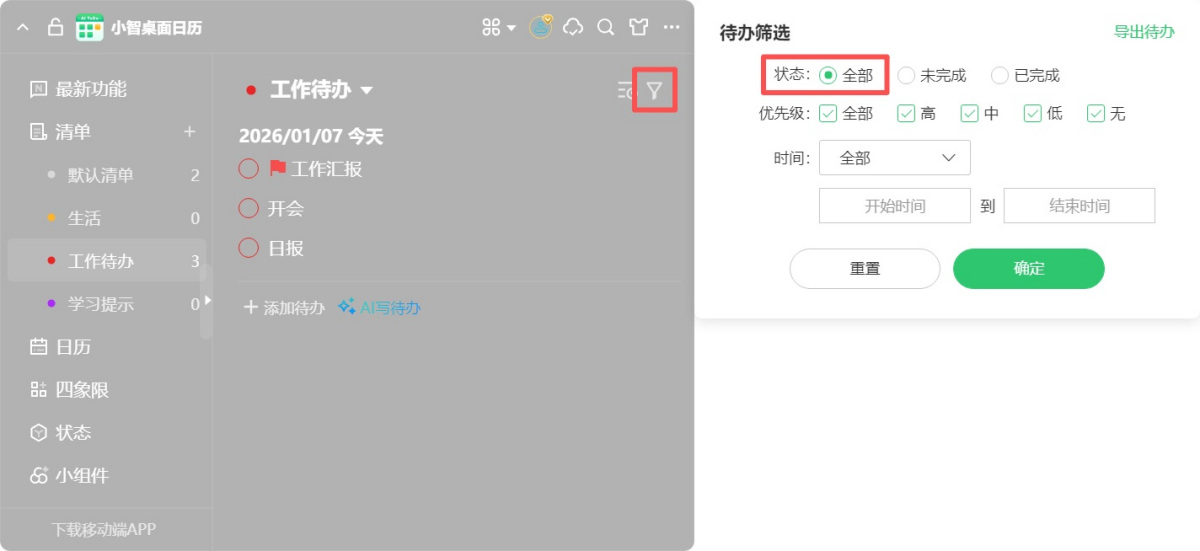The width and height of the screenshot is (1200, 551).
Task: Open the skin theme shirt icon
Action: pos(638,28)
